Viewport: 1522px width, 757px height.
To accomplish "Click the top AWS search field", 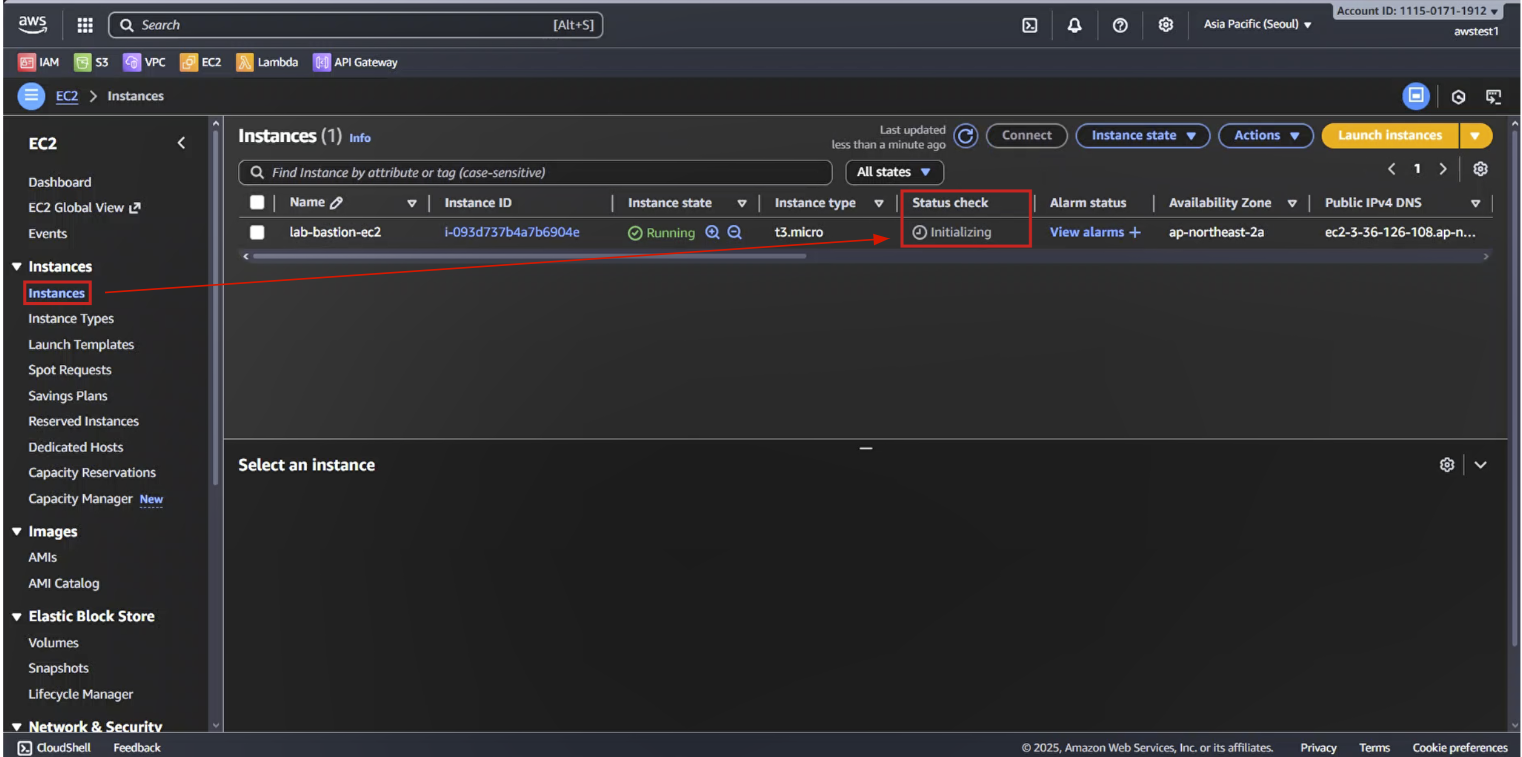I will 356,25.
